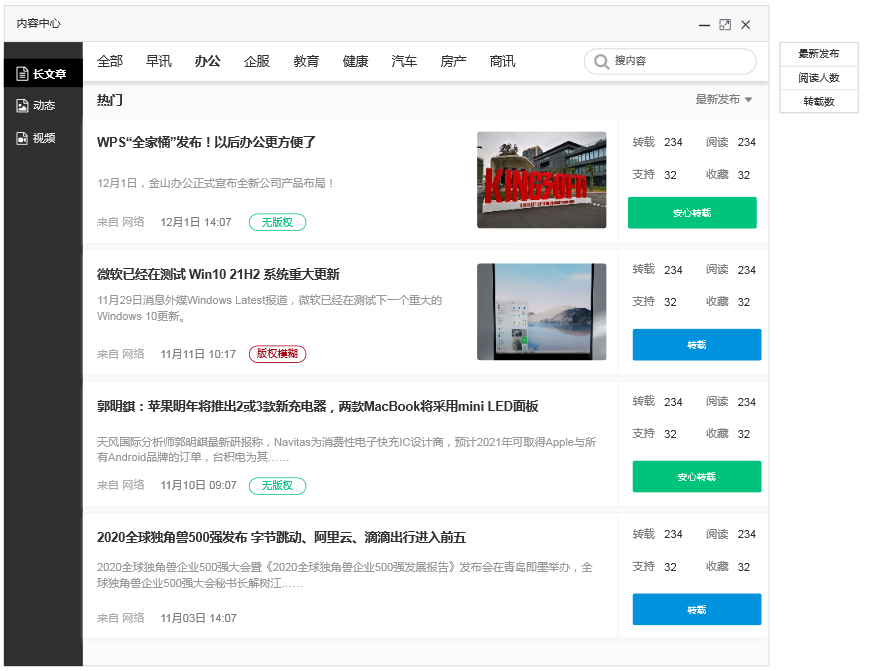This screenshot has height=671, width=872.
Task: Select 阅读人数 sort option
Action: (x=819, y=78)
